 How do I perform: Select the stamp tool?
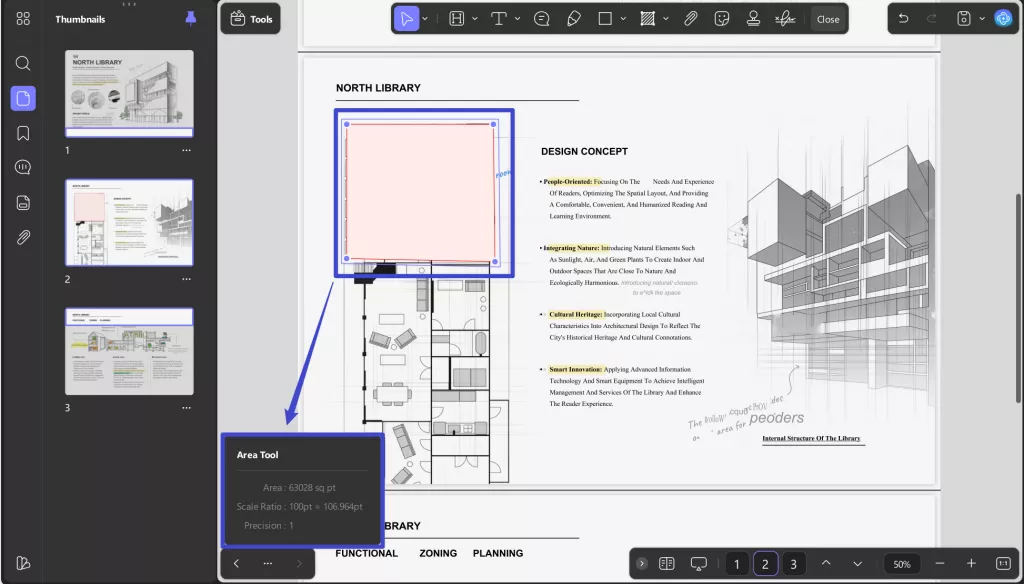[754, 18]
